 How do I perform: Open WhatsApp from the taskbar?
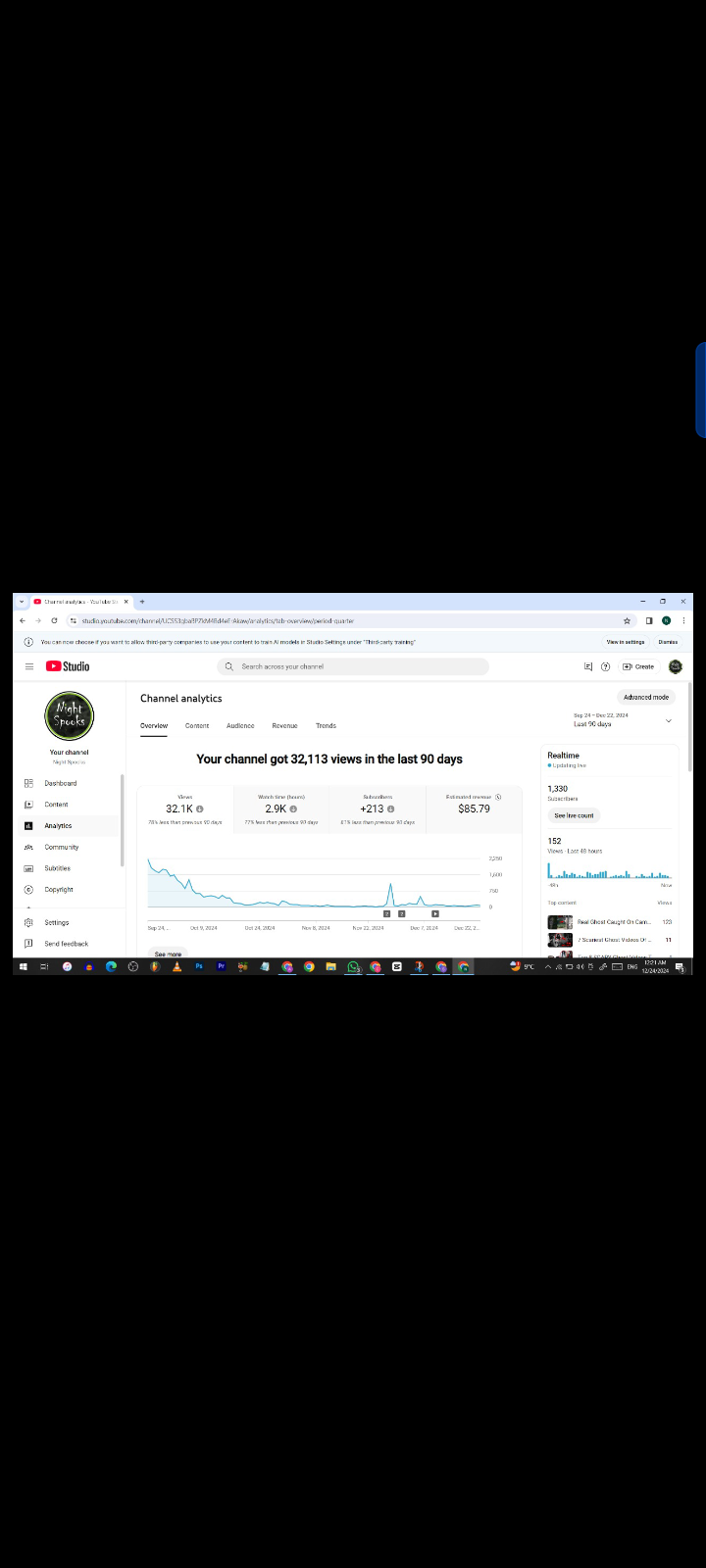click(353, 966)
